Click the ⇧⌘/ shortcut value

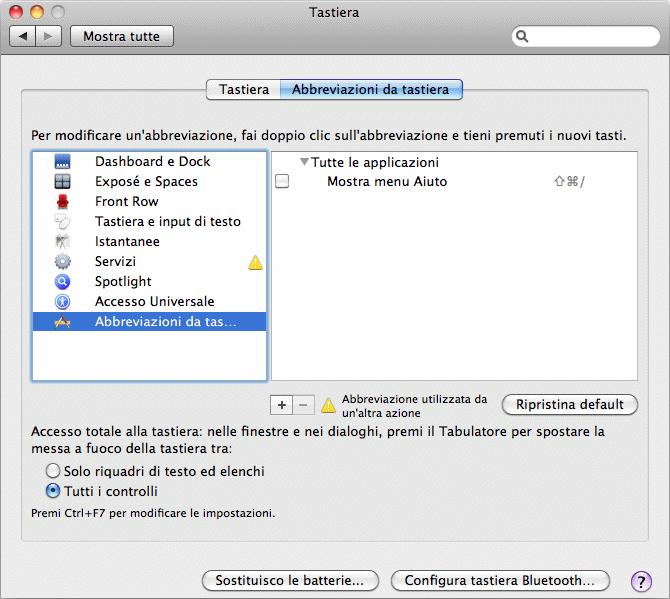(569, 182)
